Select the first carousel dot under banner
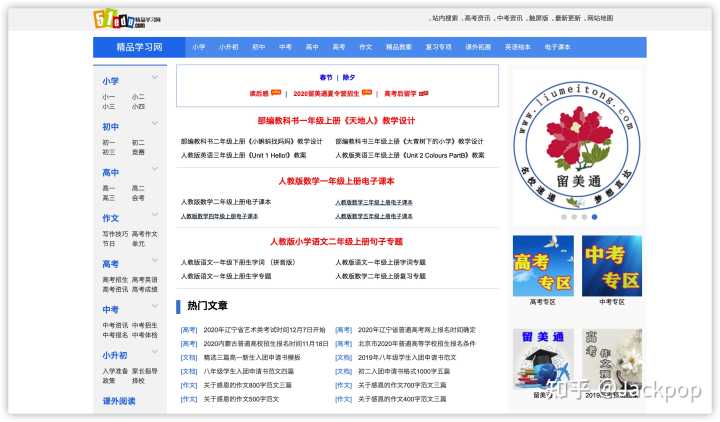 tap(564, 216)
